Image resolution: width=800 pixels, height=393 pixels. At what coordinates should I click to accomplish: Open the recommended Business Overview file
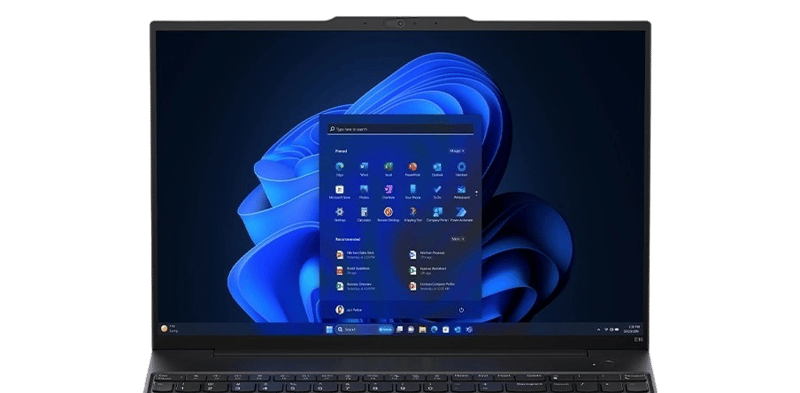(356, 286)
